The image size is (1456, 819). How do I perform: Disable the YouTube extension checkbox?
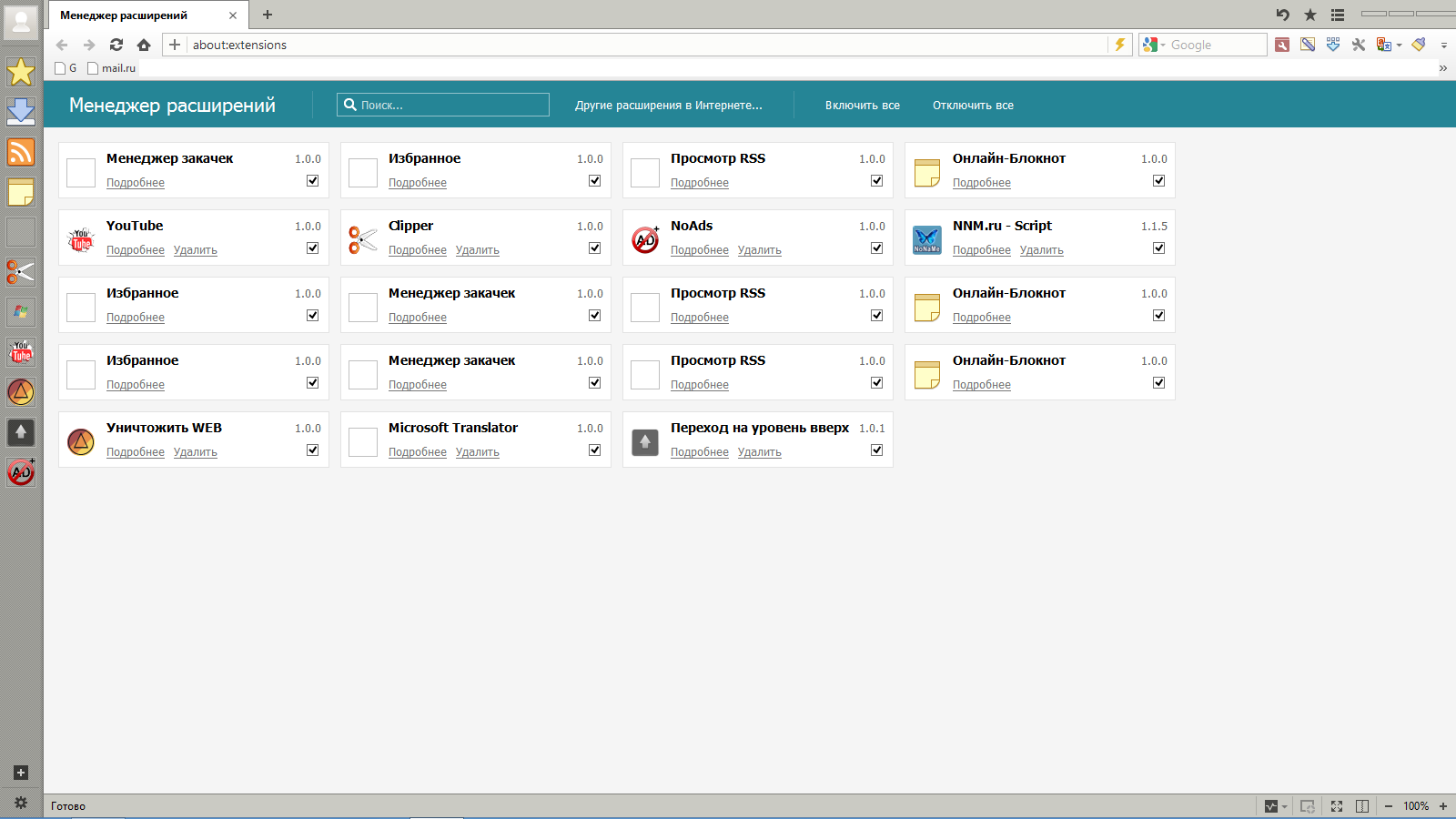coord(313,248)
